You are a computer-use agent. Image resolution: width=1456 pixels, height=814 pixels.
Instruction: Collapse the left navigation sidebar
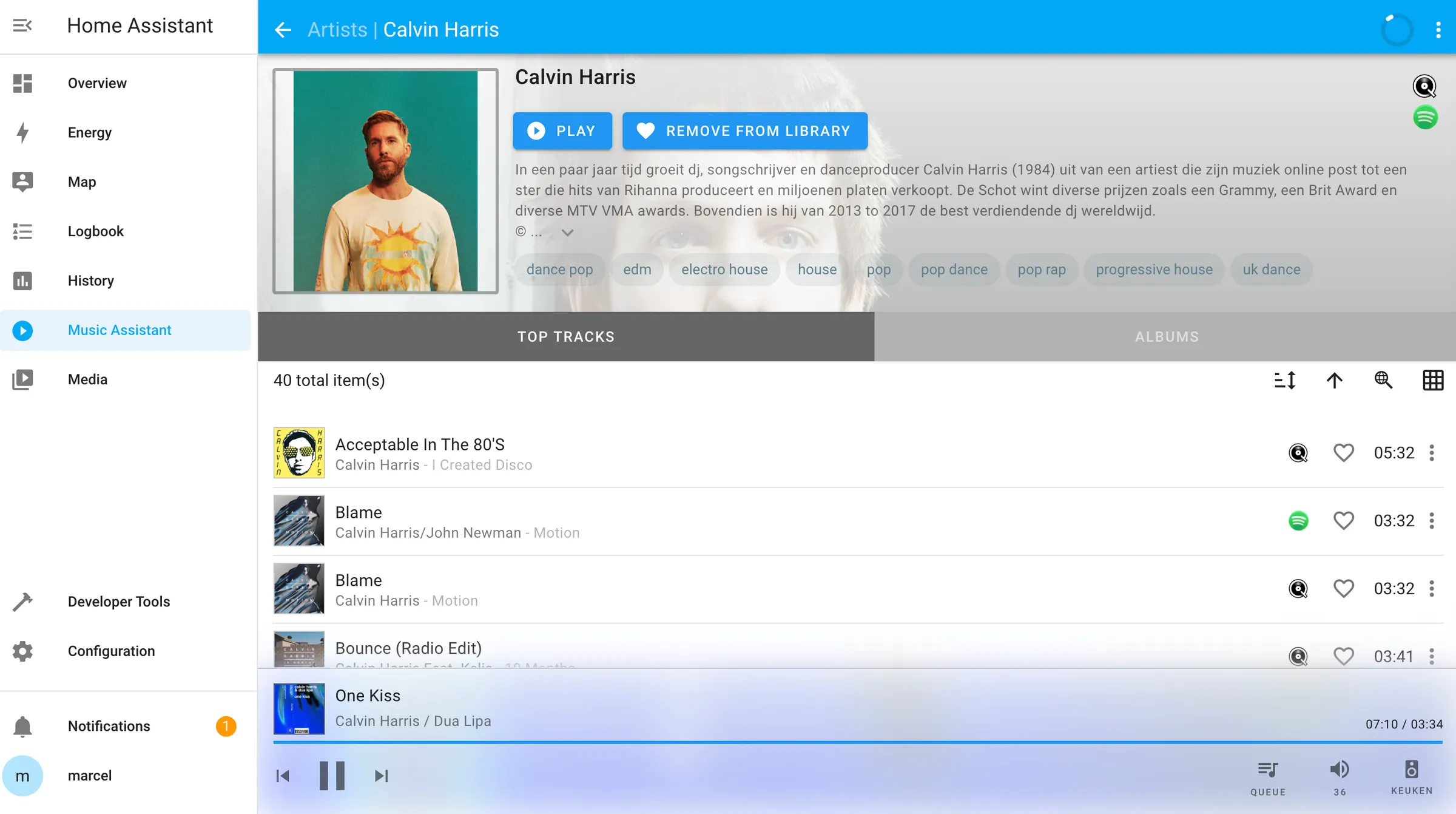tap(23, 26)
